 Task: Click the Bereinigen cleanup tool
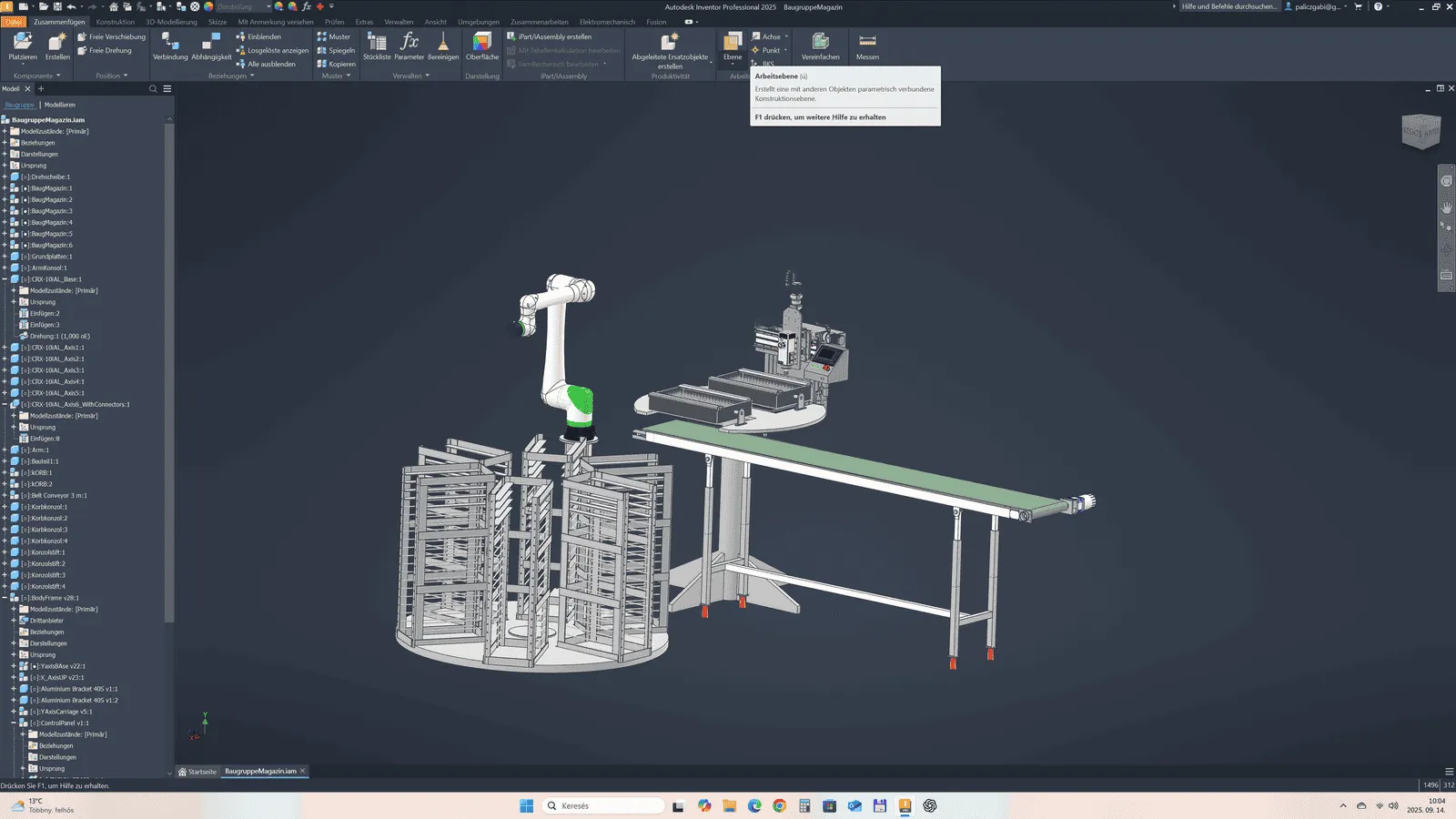(443, 45)
